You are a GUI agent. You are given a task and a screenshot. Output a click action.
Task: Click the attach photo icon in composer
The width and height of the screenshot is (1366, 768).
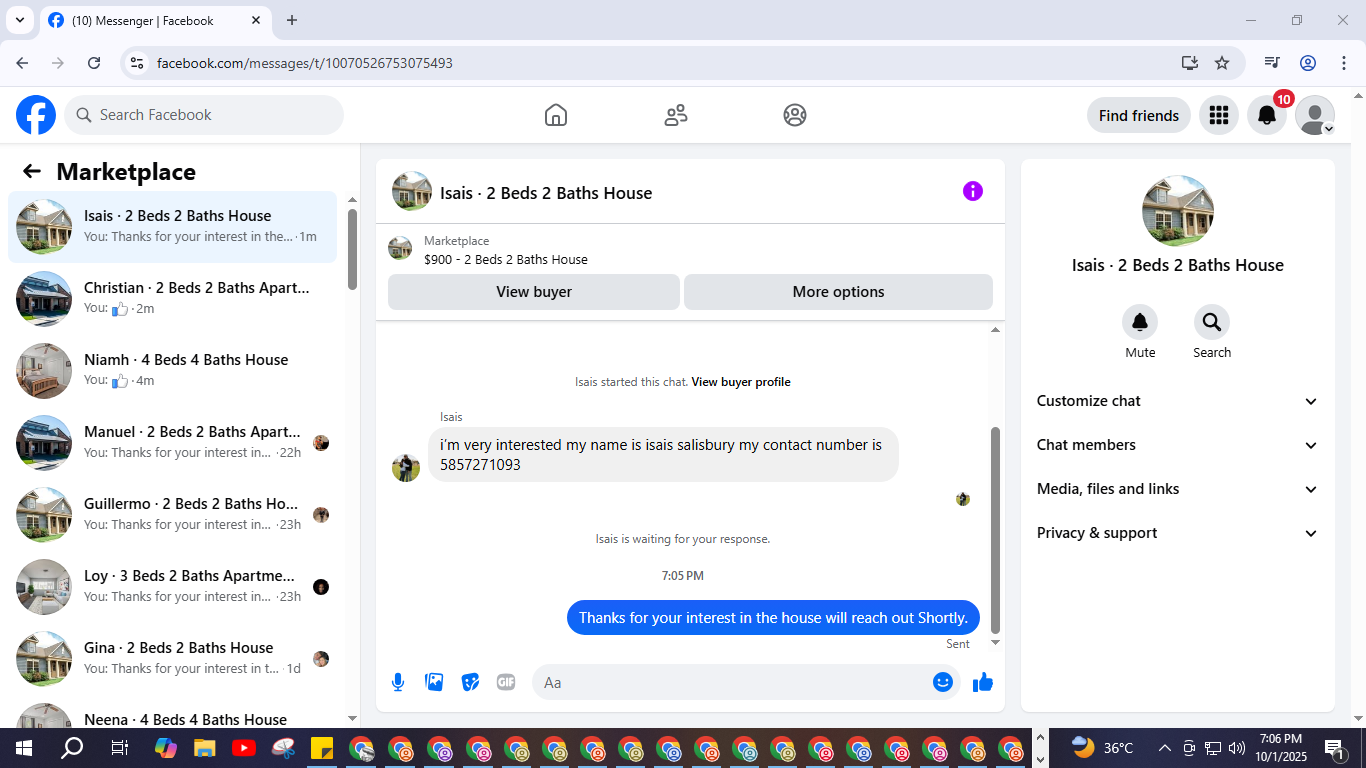coord(434,682)
